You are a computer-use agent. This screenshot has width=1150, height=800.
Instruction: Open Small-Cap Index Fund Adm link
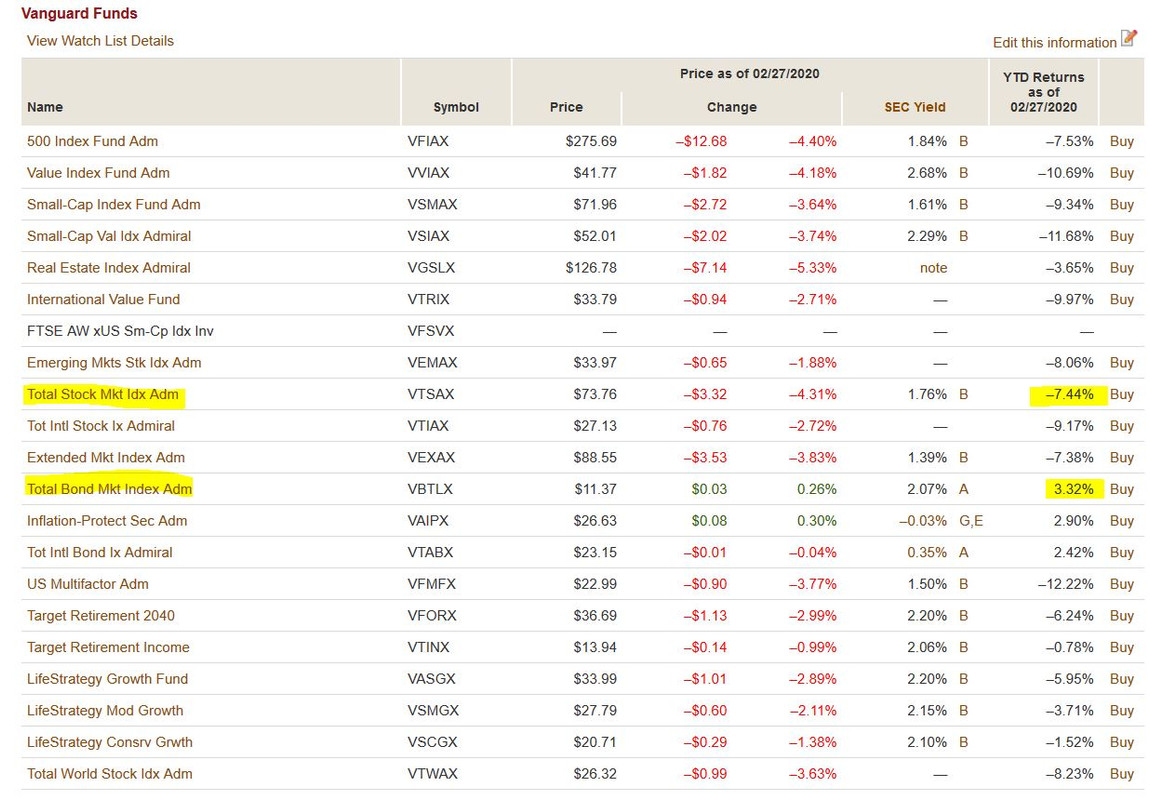[x=114, y=204]
